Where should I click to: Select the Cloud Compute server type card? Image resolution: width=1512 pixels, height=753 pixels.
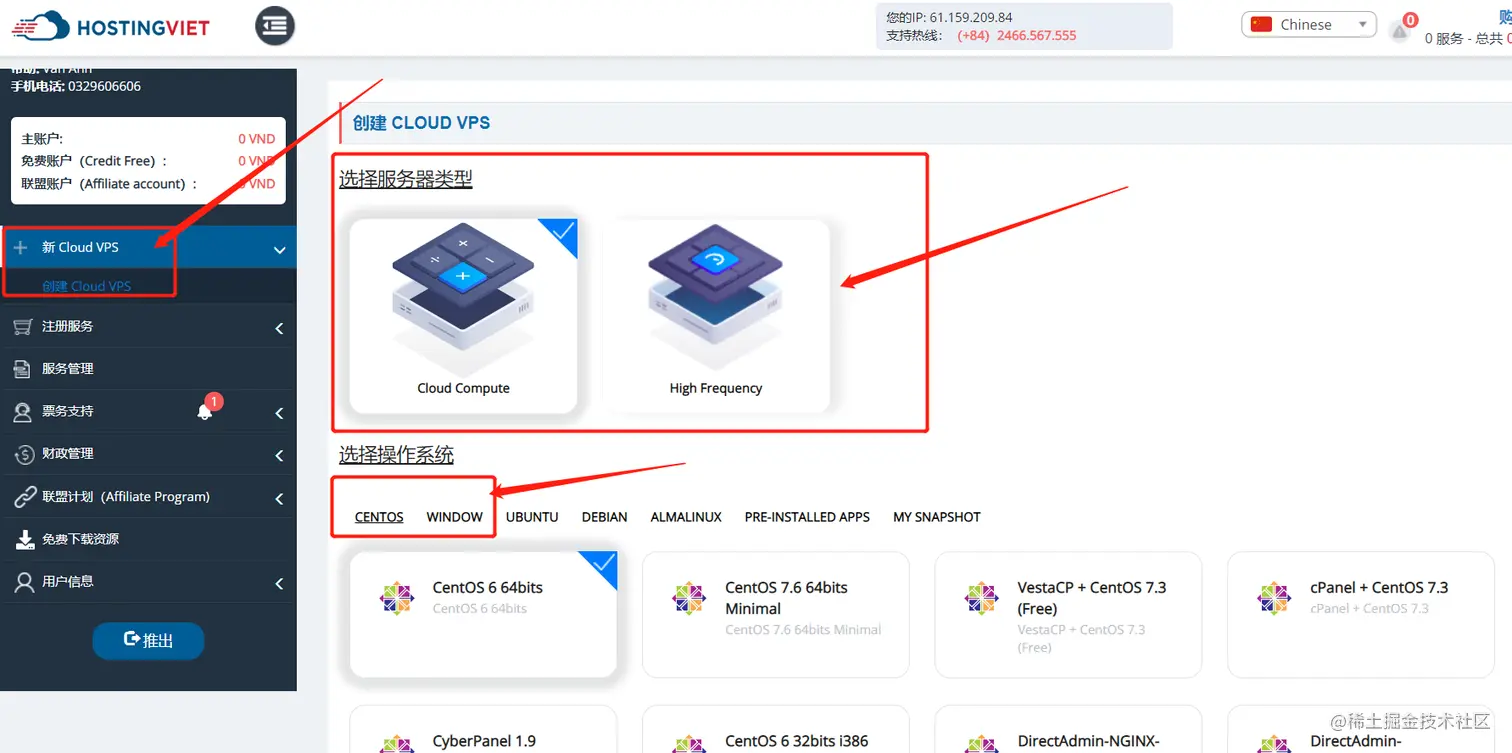pos(463,315)
